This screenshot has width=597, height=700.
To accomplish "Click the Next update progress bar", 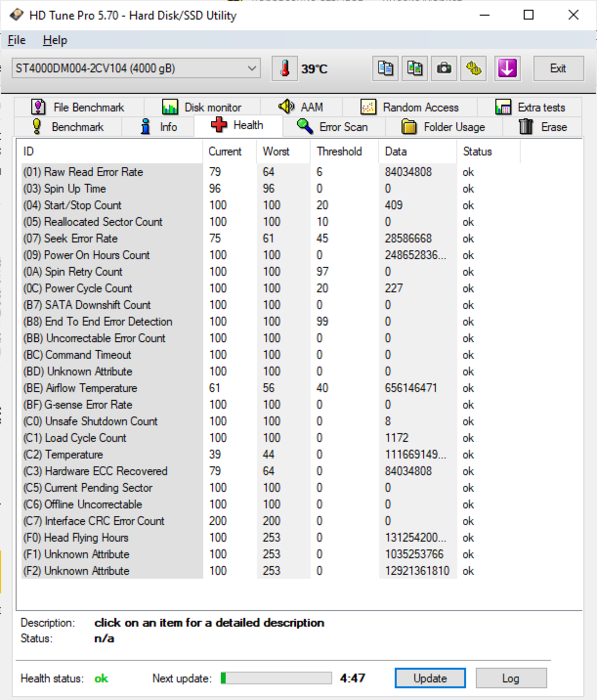I will [x=276, y=678].
